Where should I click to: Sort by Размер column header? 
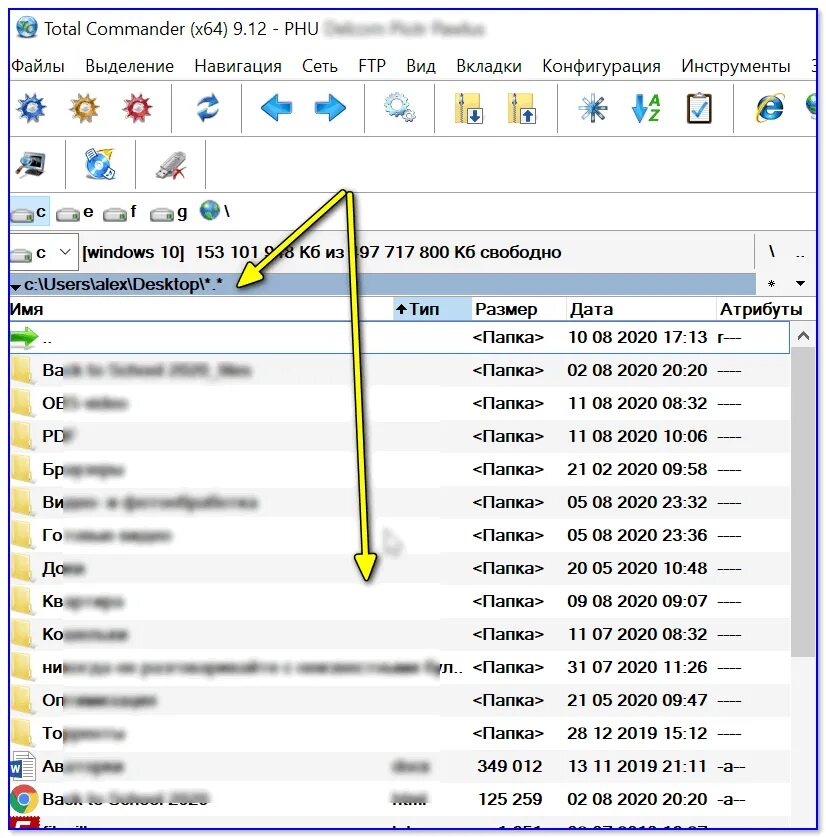tap(519, 309)
